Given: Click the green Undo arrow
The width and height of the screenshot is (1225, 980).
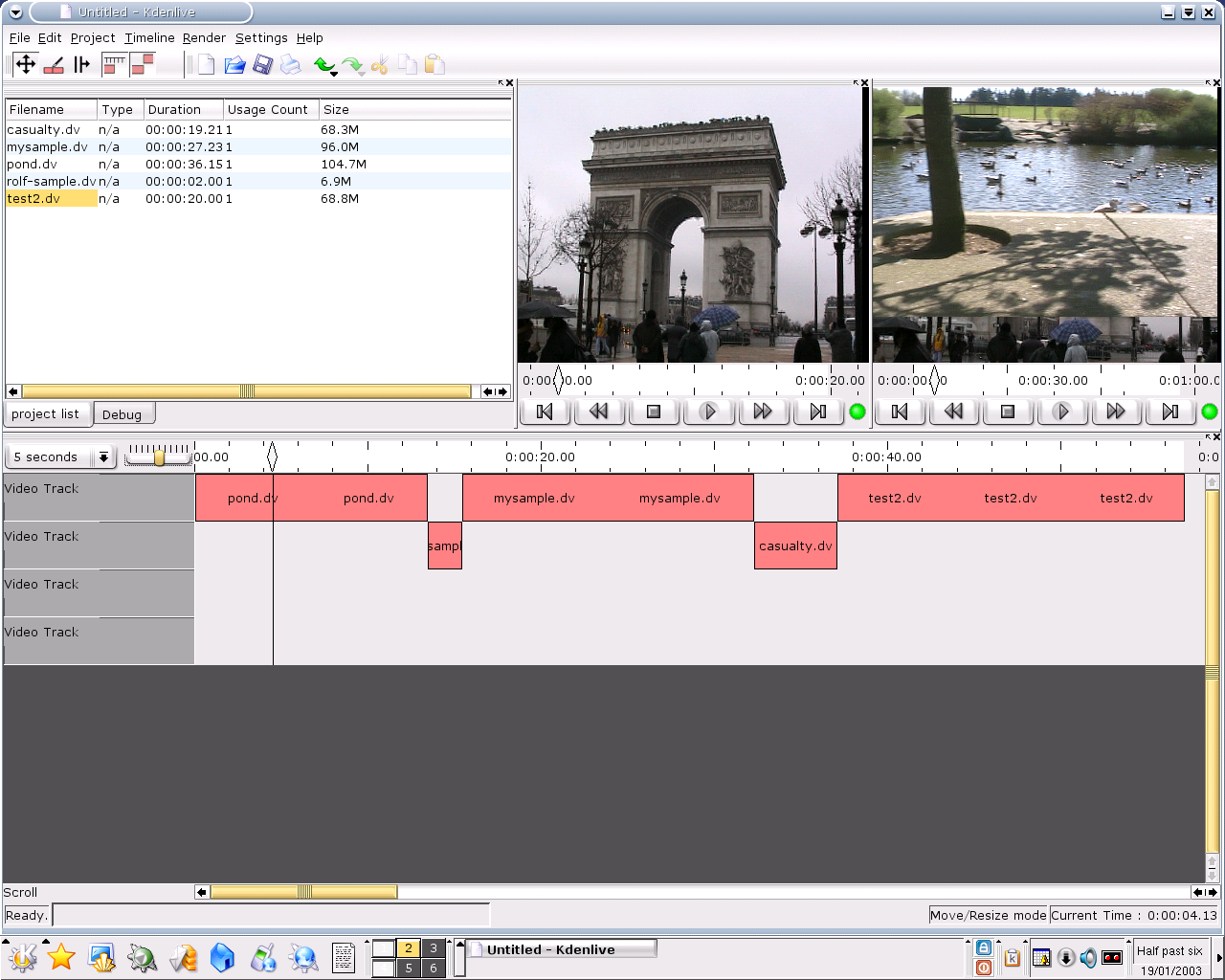Looking at the screenshot, I should coord(323,63).
